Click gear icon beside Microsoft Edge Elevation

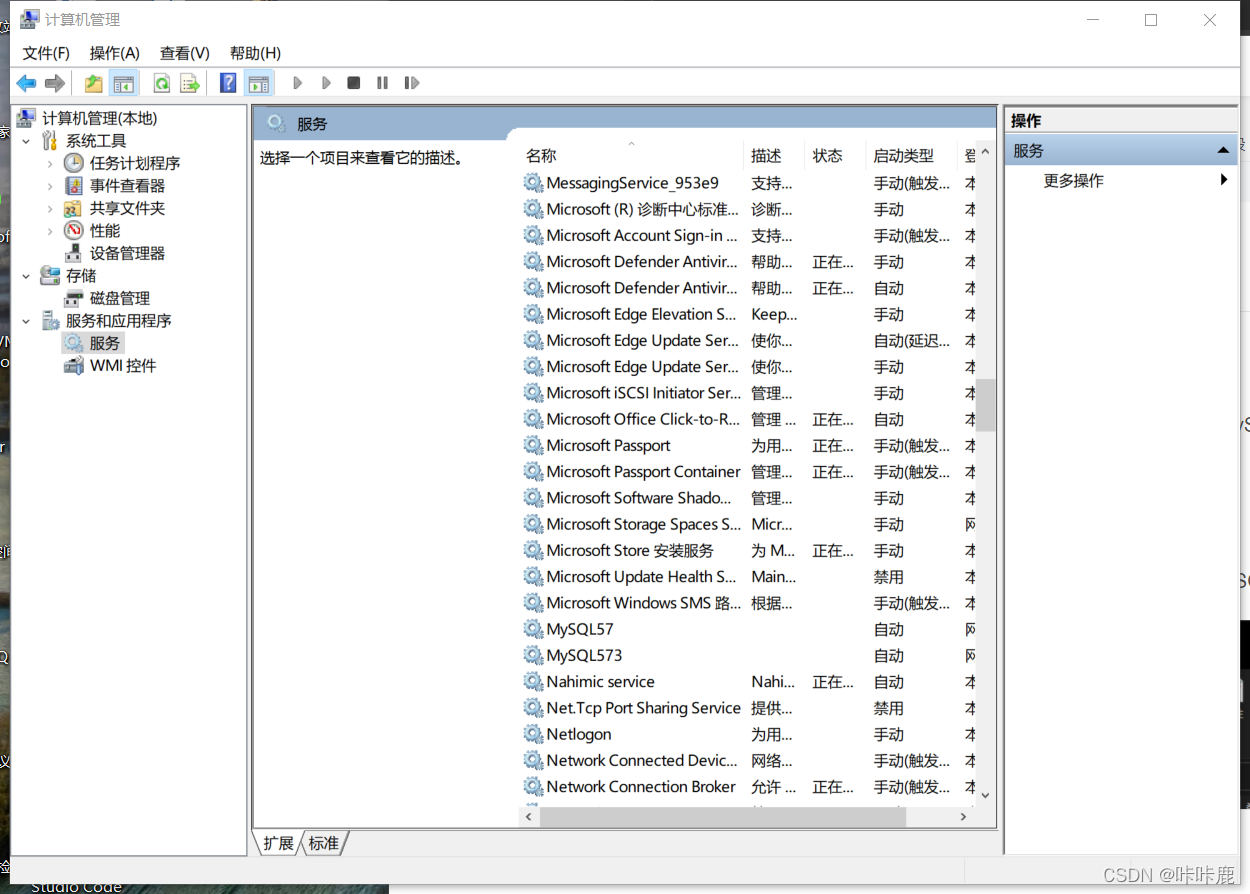pos(533,314)
